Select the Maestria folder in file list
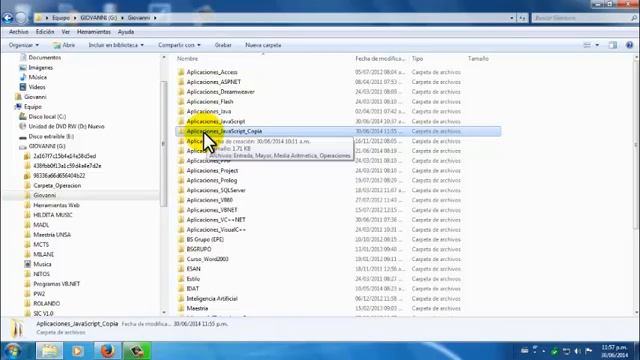This screenshot has height=360, width=640. click(197, 309)
